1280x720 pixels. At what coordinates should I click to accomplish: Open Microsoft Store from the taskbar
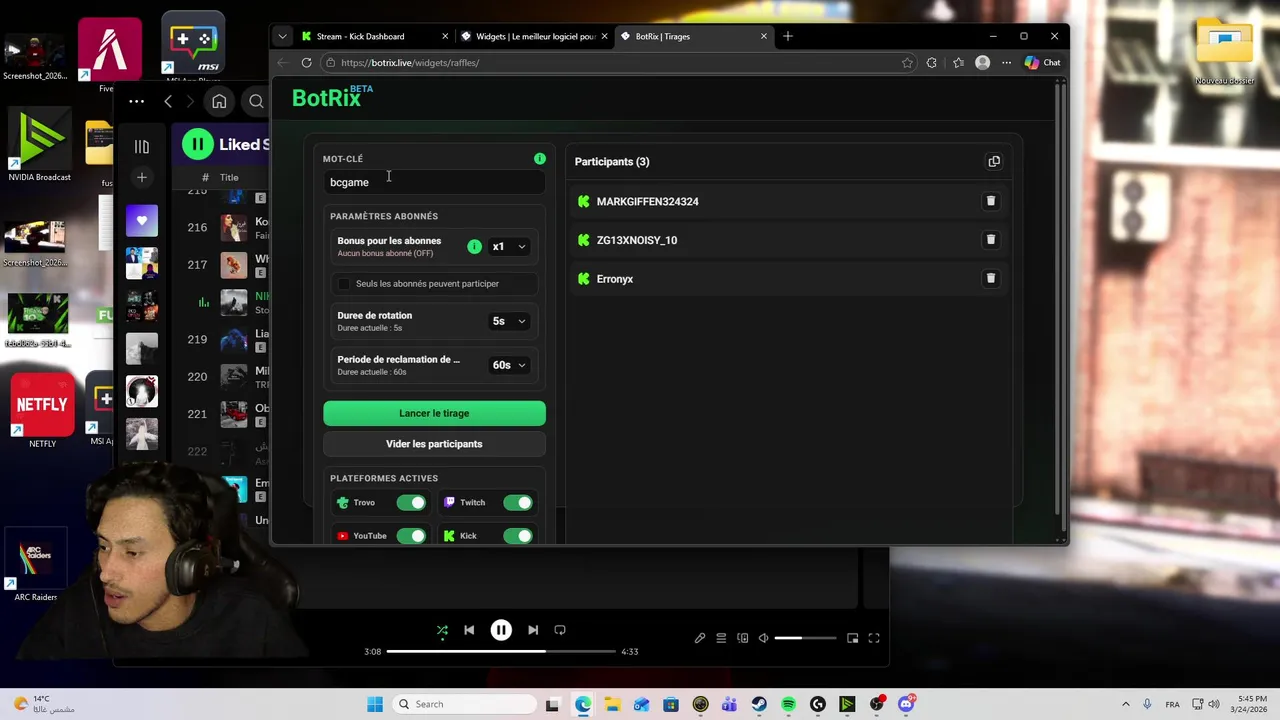coord(671,704)
